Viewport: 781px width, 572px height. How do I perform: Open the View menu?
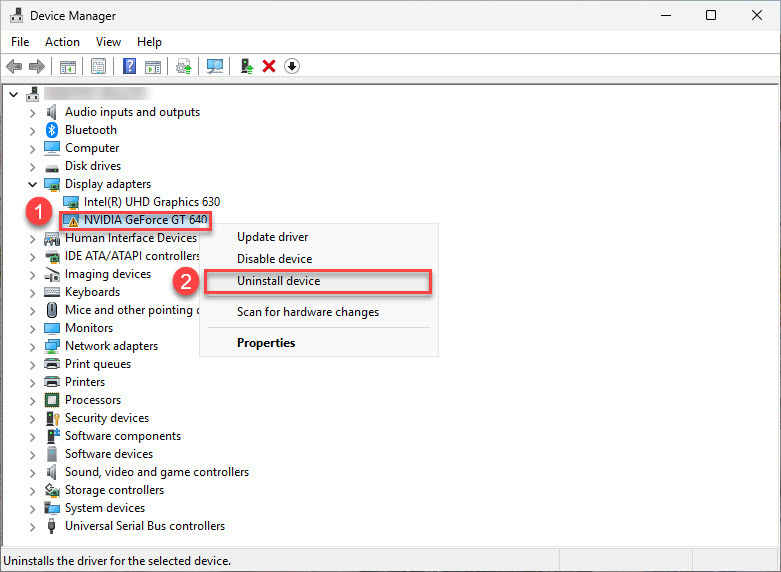click(x=108, y=42)
